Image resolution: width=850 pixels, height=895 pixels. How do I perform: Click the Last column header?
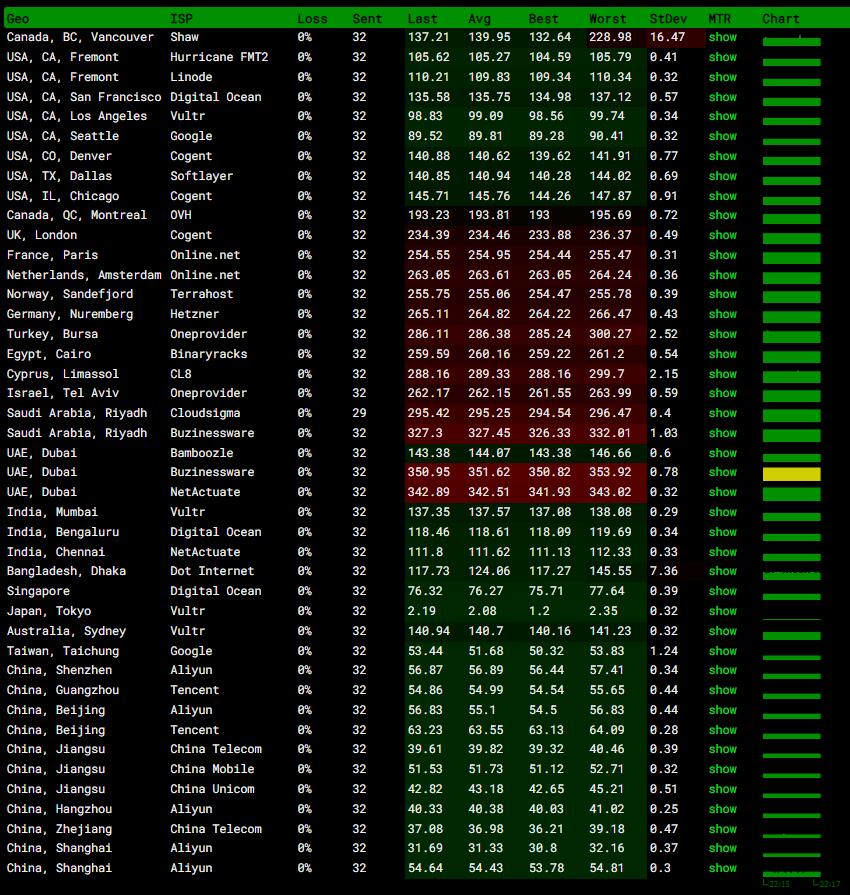[x=422, y=19]
